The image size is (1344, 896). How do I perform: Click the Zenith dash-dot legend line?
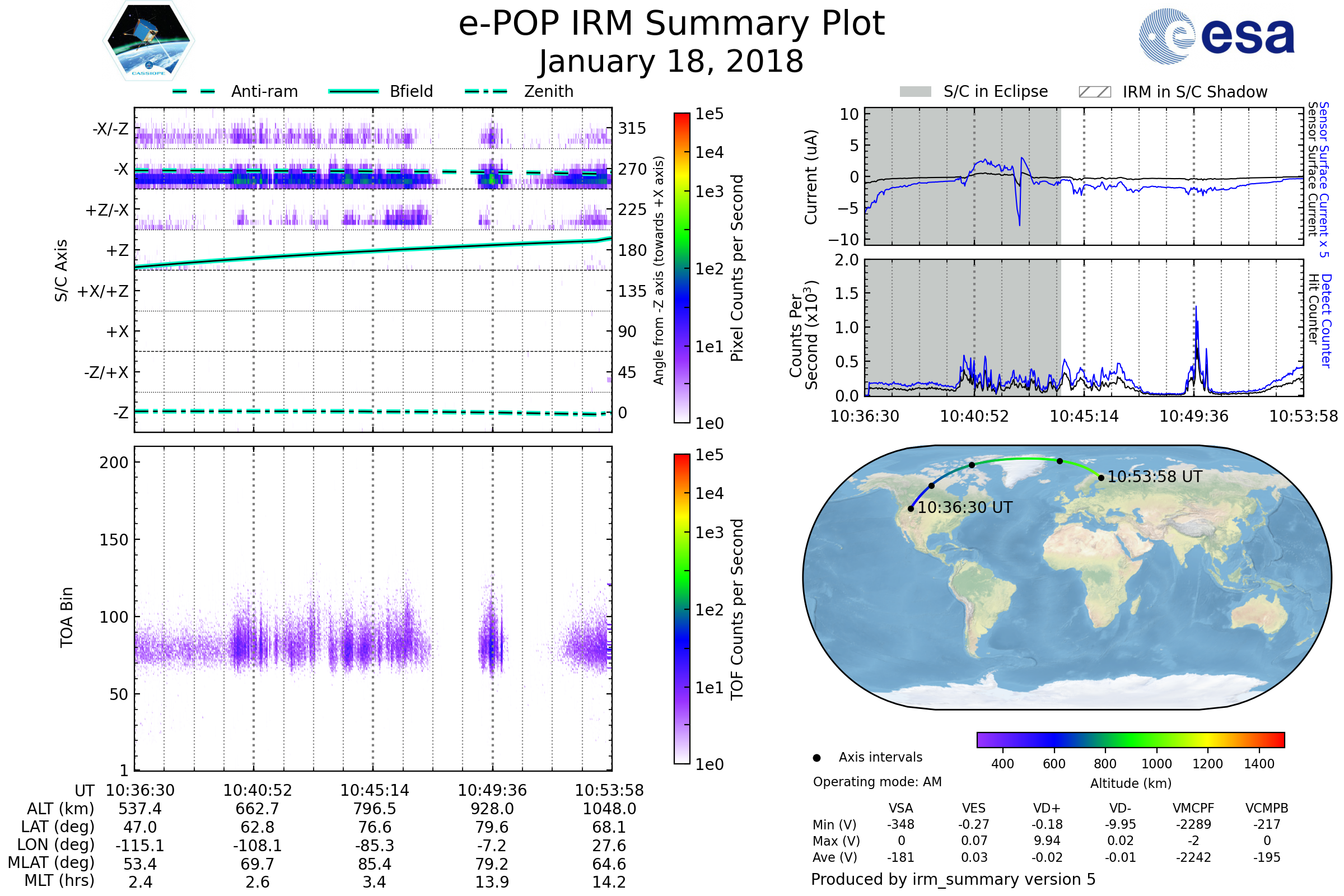[x=486, y=91]
